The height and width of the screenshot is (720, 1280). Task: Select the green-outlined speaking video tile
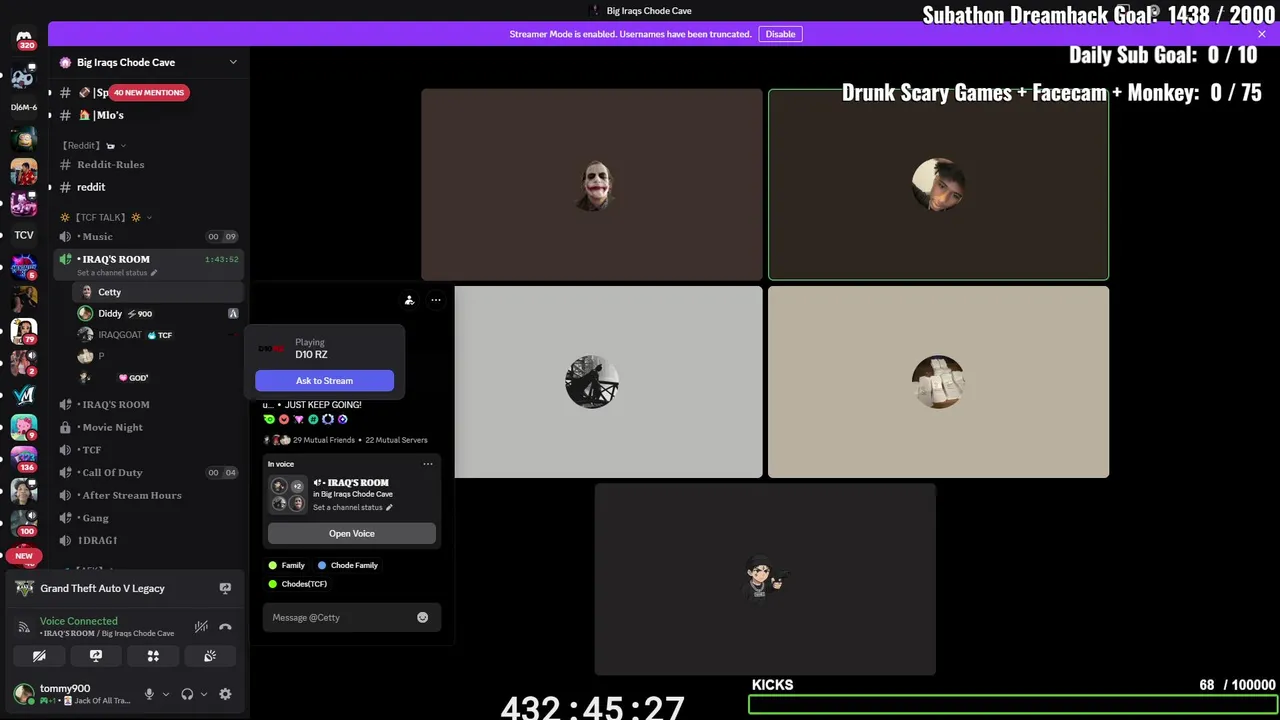pos(938,185)
